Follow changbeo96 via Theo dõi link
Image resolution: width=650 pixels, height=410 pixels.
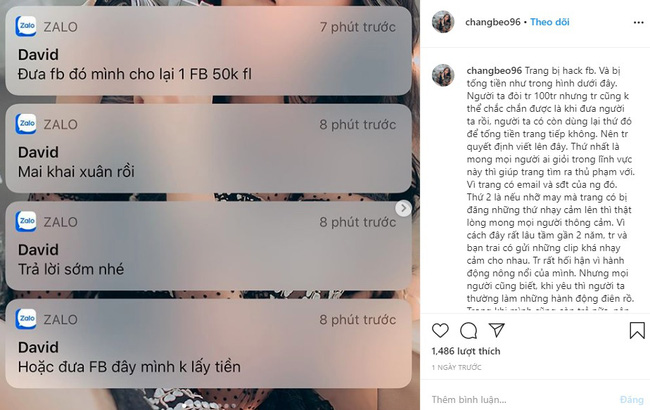point(550,22)
